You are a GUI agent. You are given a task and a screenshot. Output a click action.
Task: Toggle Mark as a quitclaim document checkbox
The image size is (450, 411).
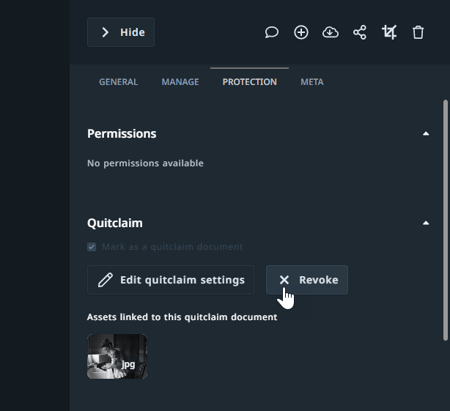[92, 247]
